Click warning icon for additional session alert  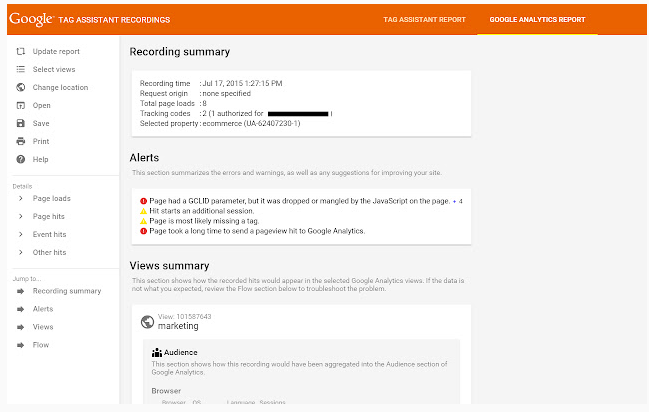click(144, 211)
